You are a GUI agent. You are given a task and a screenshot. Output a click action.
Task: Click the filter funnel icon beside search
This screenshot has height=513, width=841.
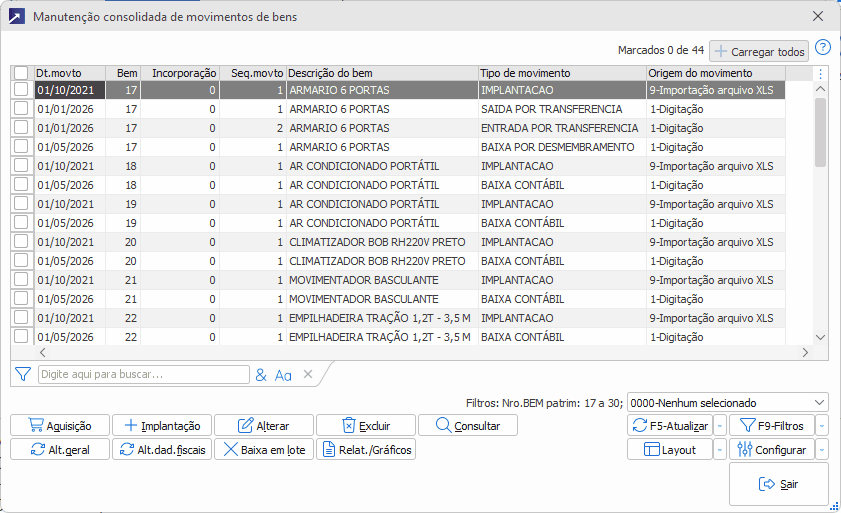23,374
